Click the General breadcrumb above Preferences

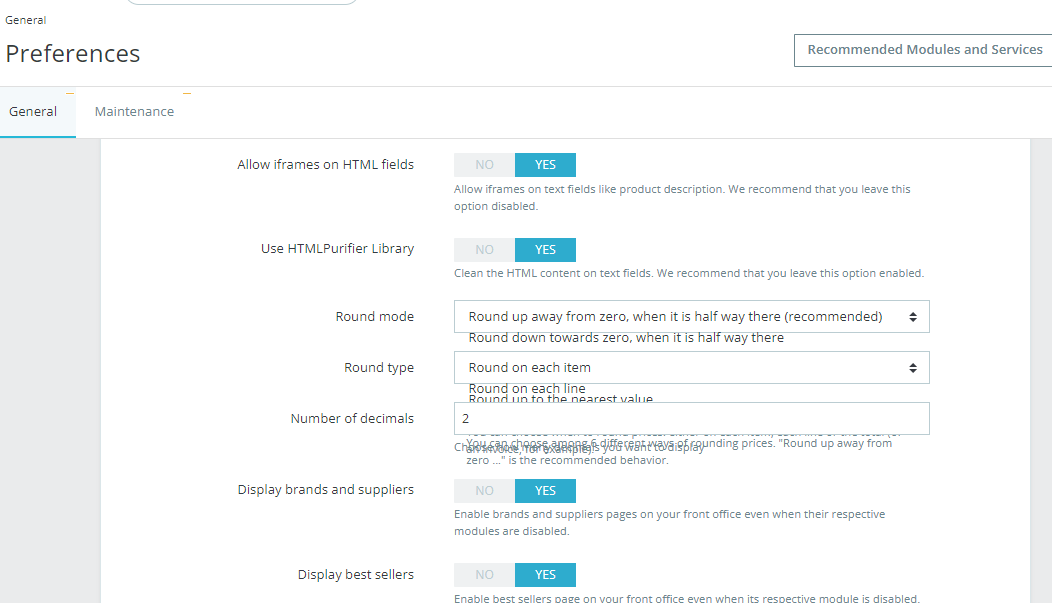(x=26, y=20)
